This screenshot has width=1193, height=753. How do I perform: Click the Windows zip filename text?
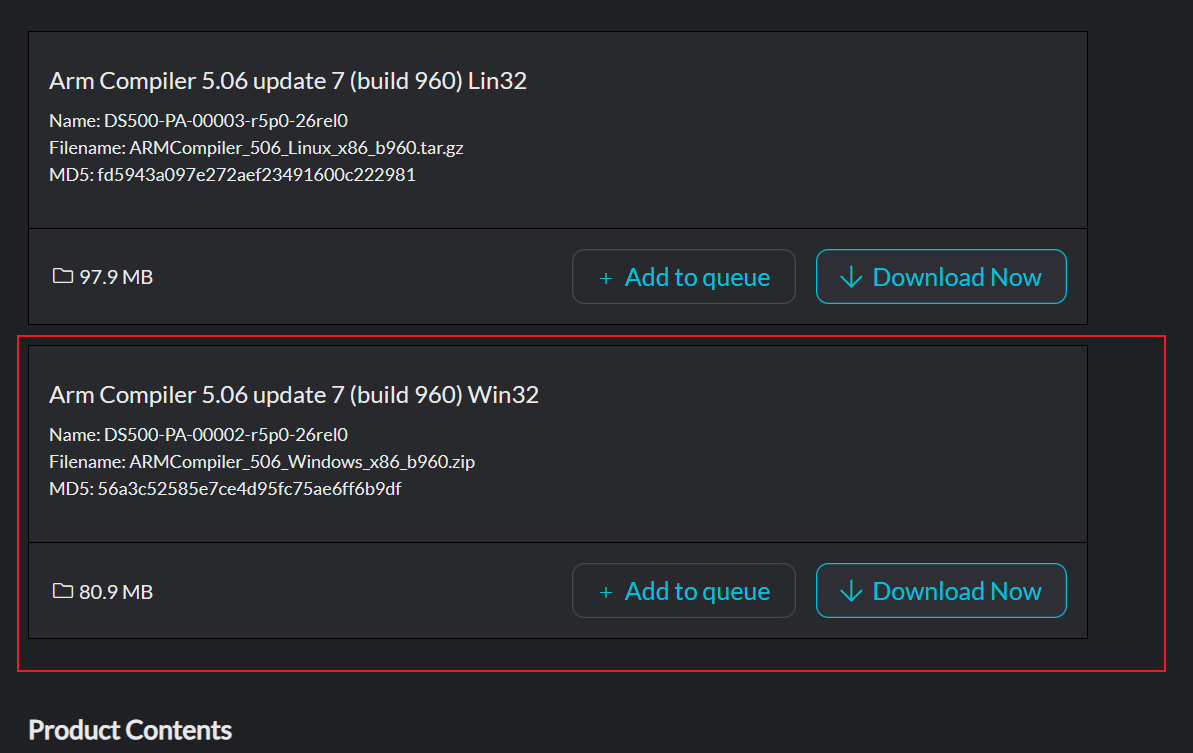click(x=302, y=462)
